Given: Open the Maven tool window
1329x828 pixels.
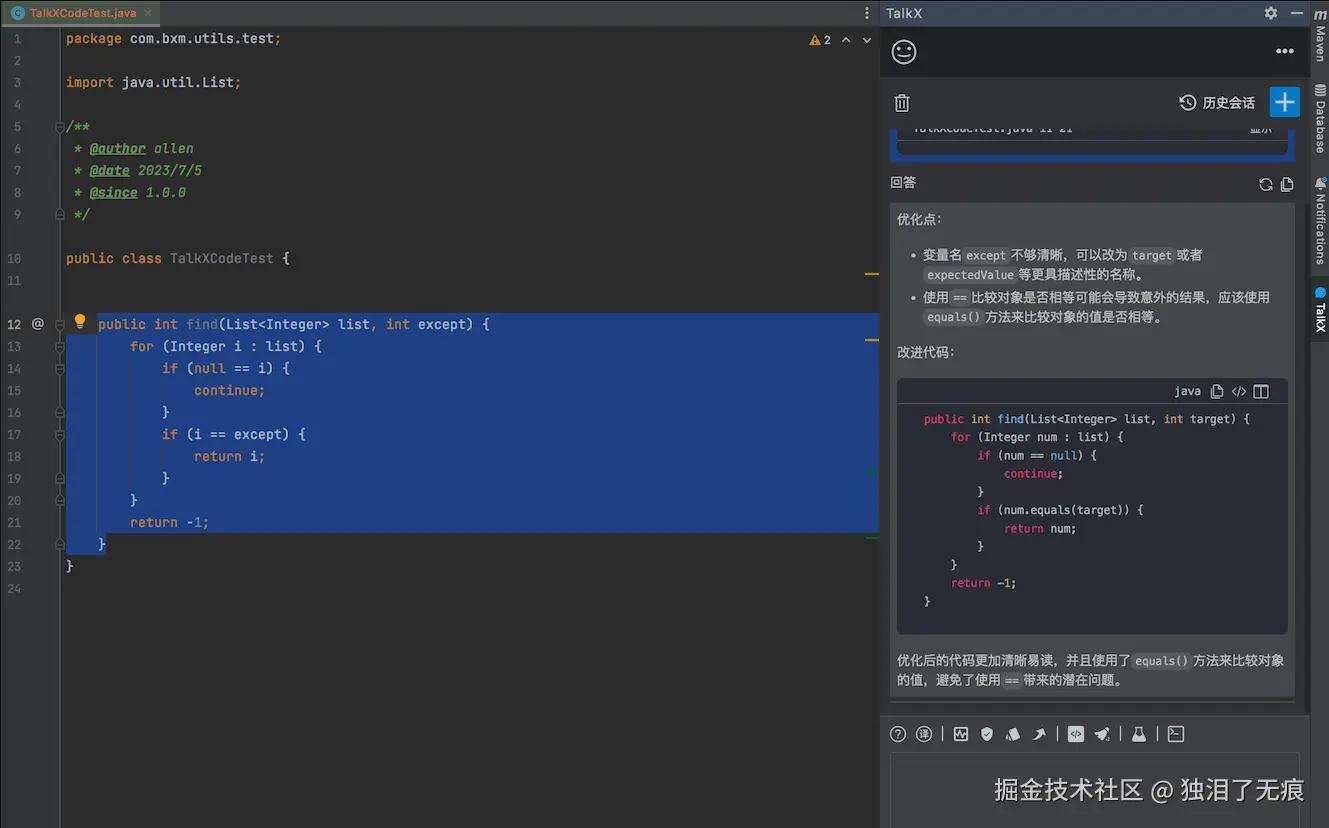Looking at the screenshot, I should click(x=1320, y=37).
